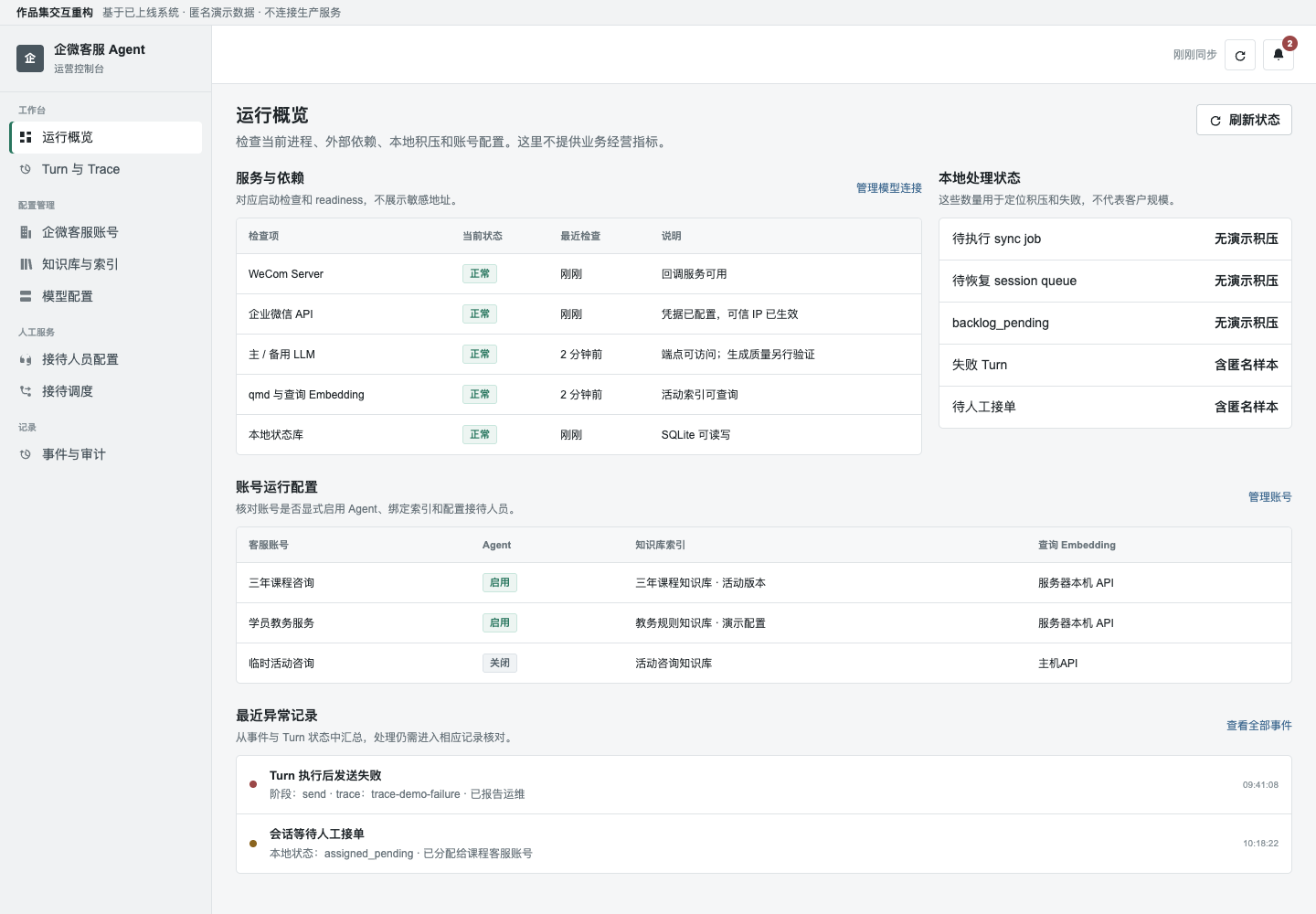Screen dimensions: 1316x914
Task: Click the 接待调度 routing icon
Action: click(x=26, y=391)
